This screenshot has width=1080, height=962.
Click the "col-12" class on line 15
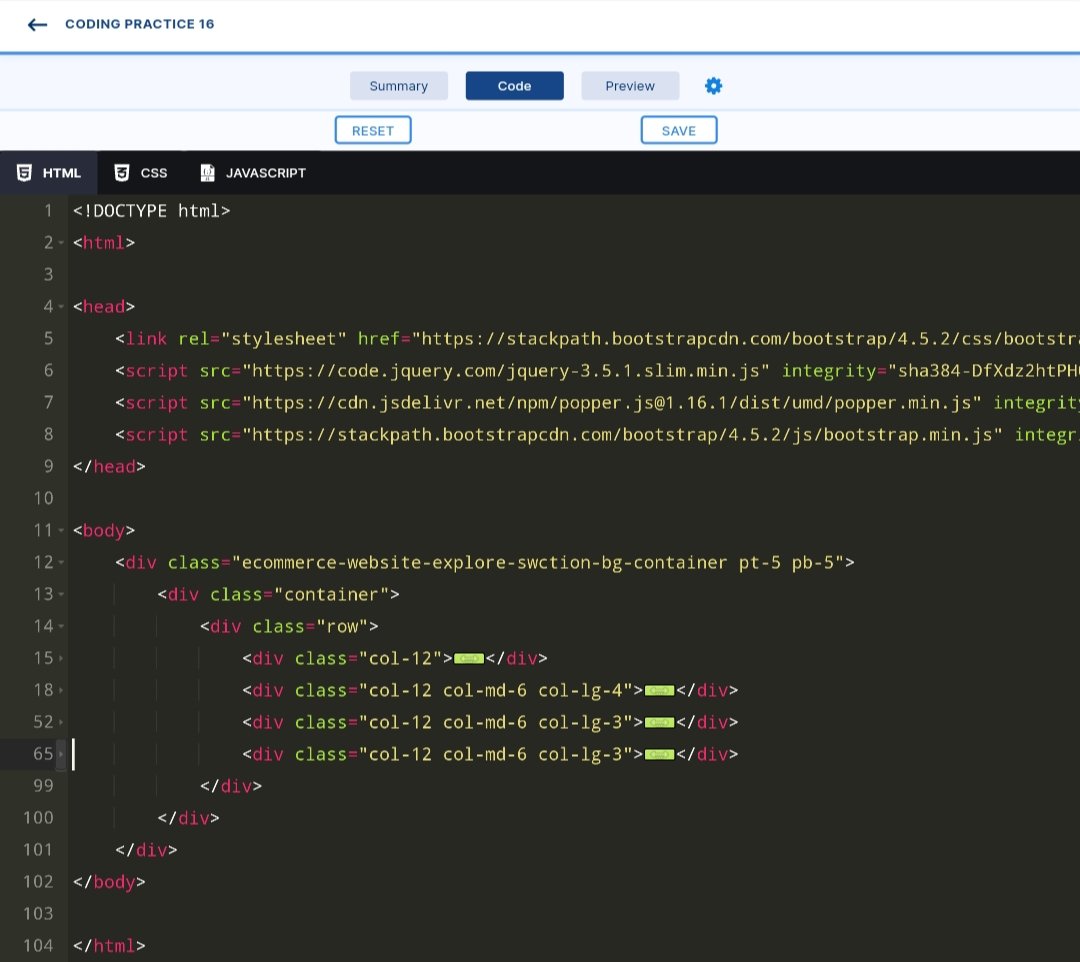click(x=400, y=659)
